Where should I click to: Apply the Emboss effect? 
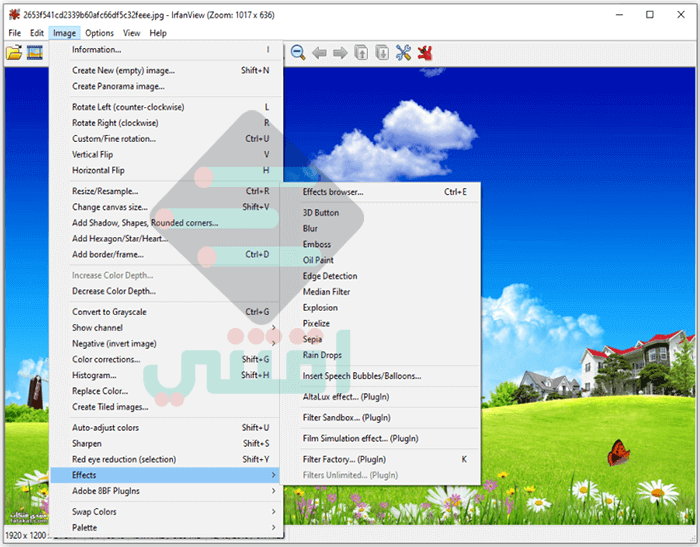(380, 245)
